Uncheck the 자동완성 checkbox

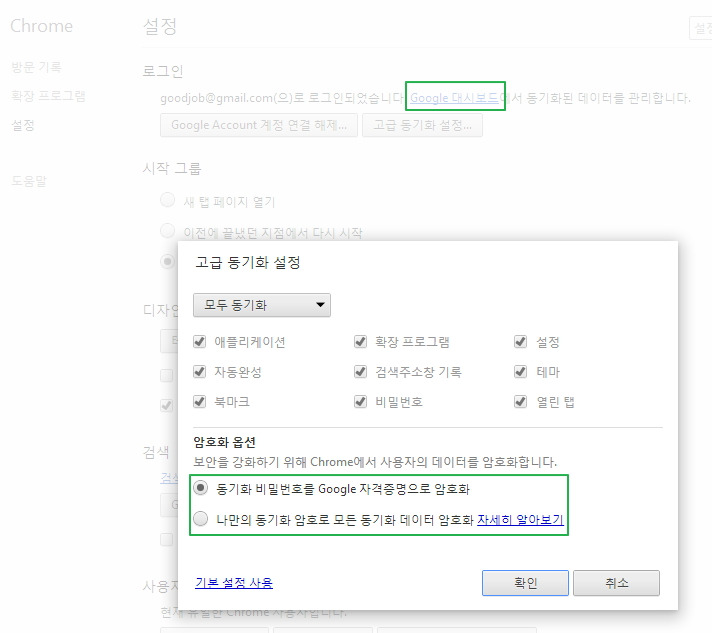(x=200, y=372)
